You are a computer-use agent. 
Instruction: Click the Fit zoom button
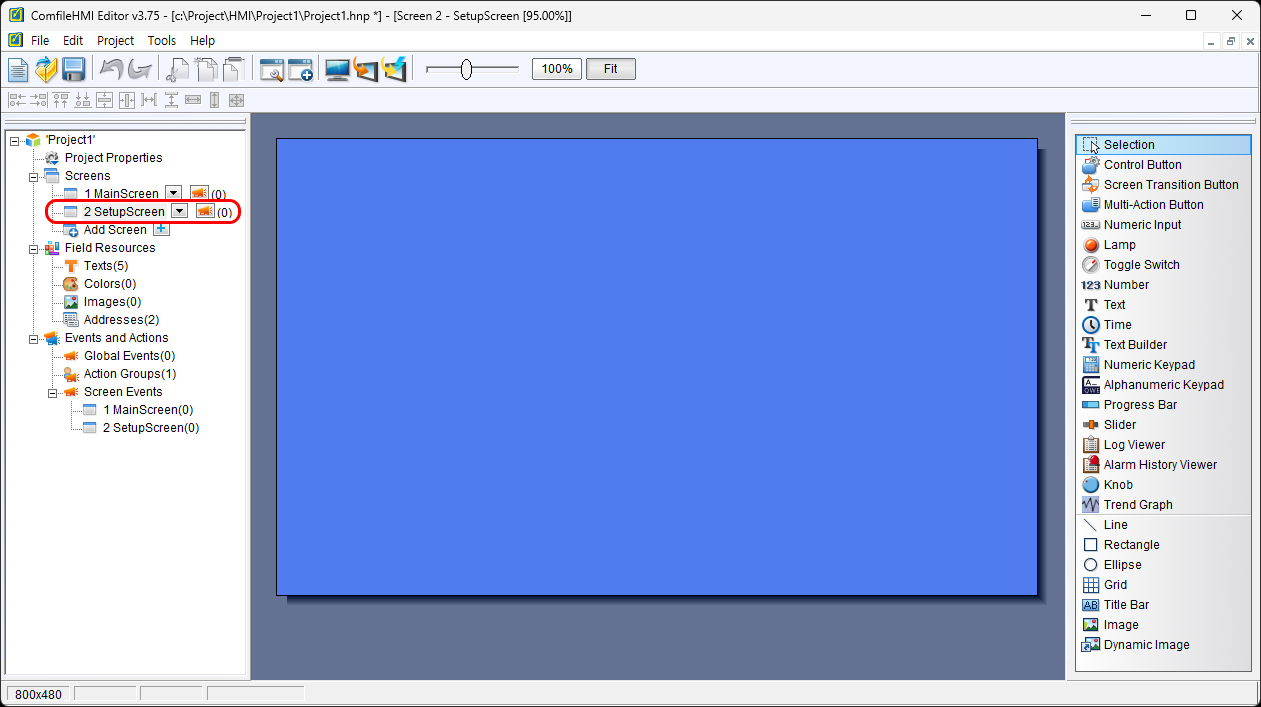610,69
